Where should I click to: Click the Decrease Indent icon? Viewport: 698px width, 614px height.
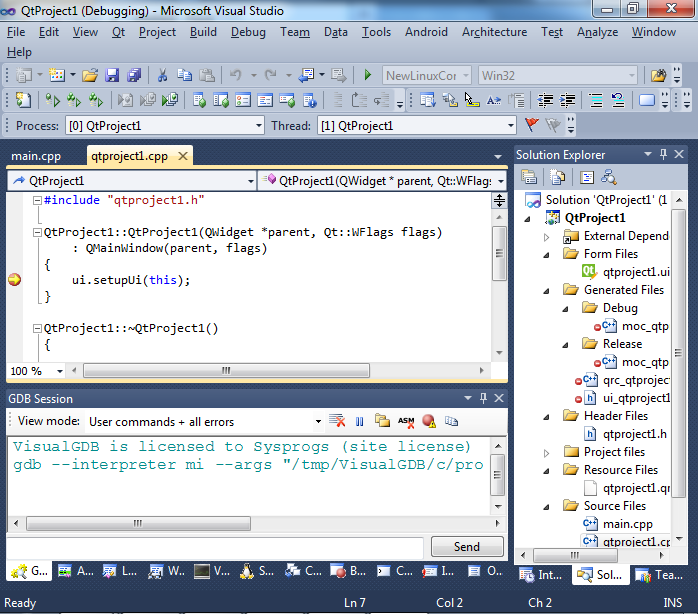[545, 100]
